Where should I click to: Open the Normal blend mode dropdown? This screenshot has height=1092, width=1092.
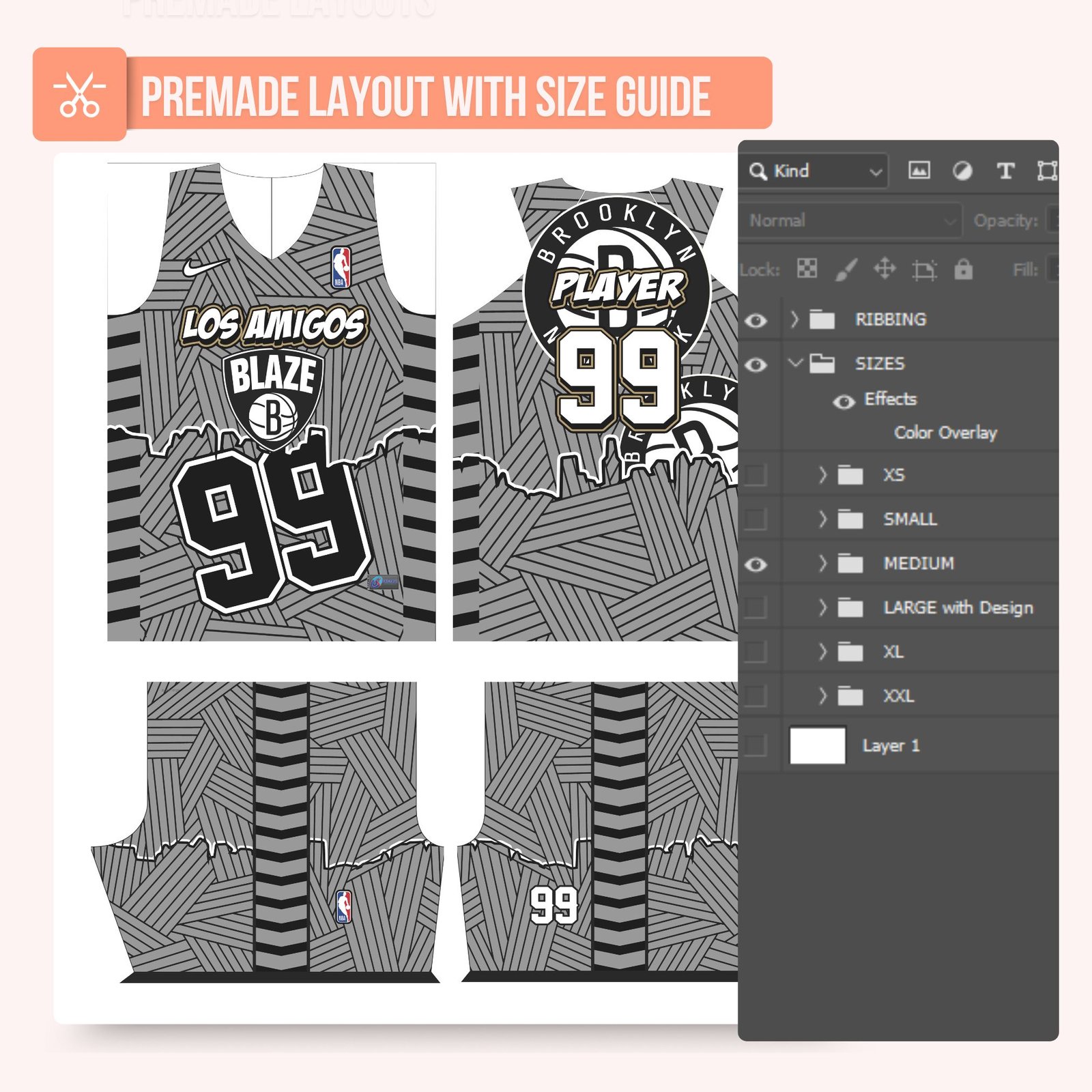click(850, 220)
